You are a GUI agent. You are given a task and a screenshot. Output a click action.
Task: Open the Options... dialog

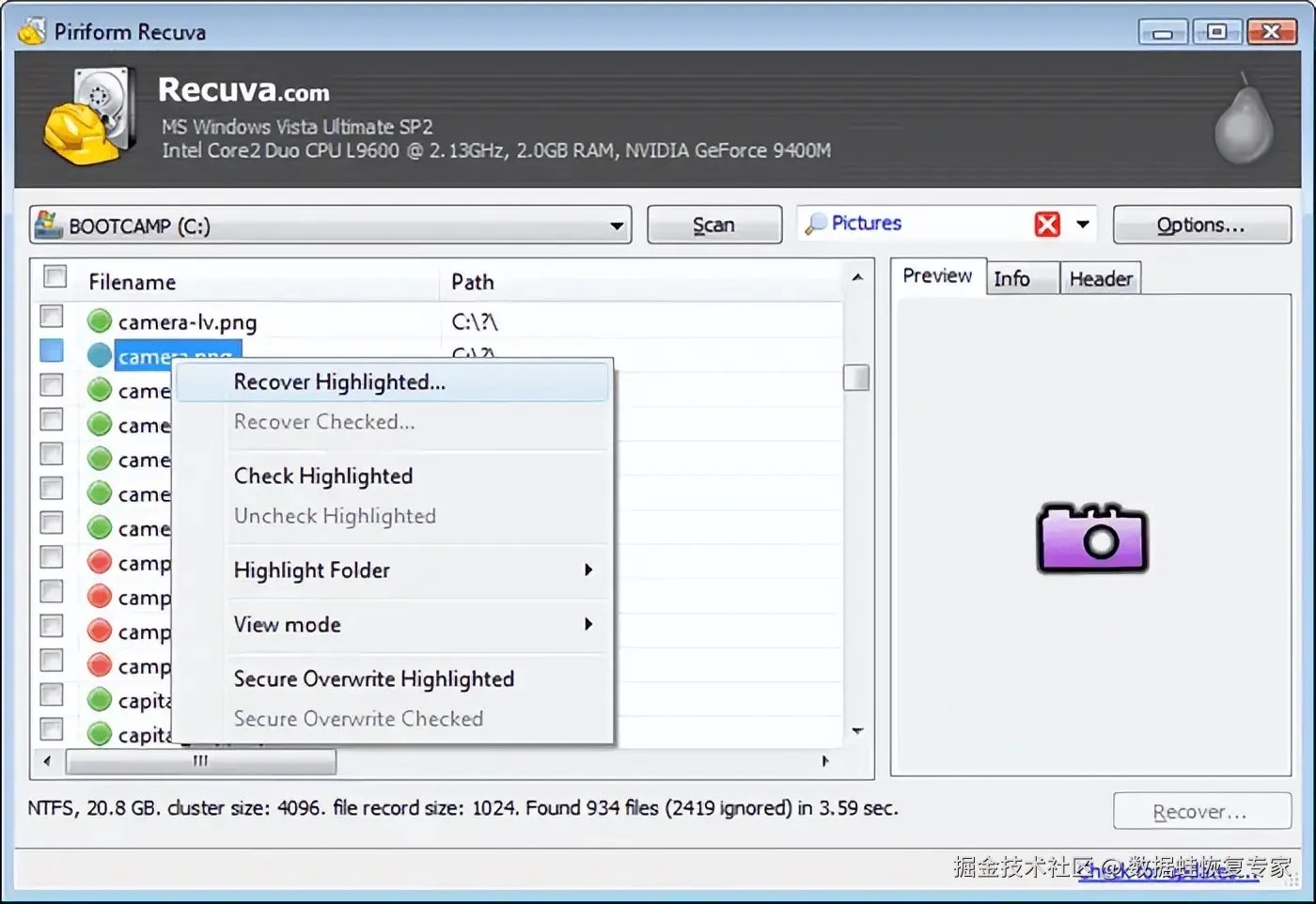1201,225
